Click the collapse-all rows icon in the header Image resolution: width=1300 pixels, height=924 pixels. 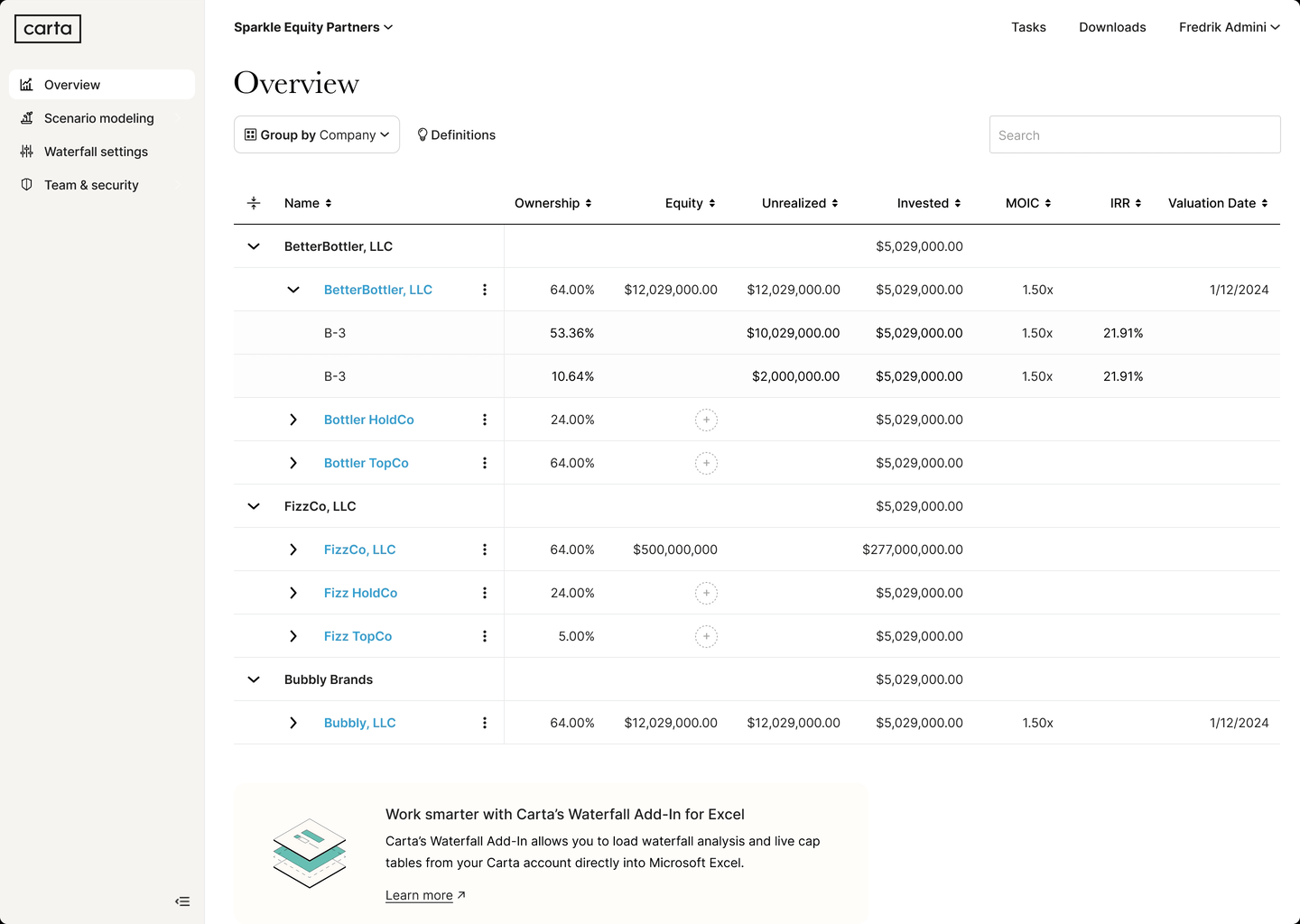tap(254, 203)
